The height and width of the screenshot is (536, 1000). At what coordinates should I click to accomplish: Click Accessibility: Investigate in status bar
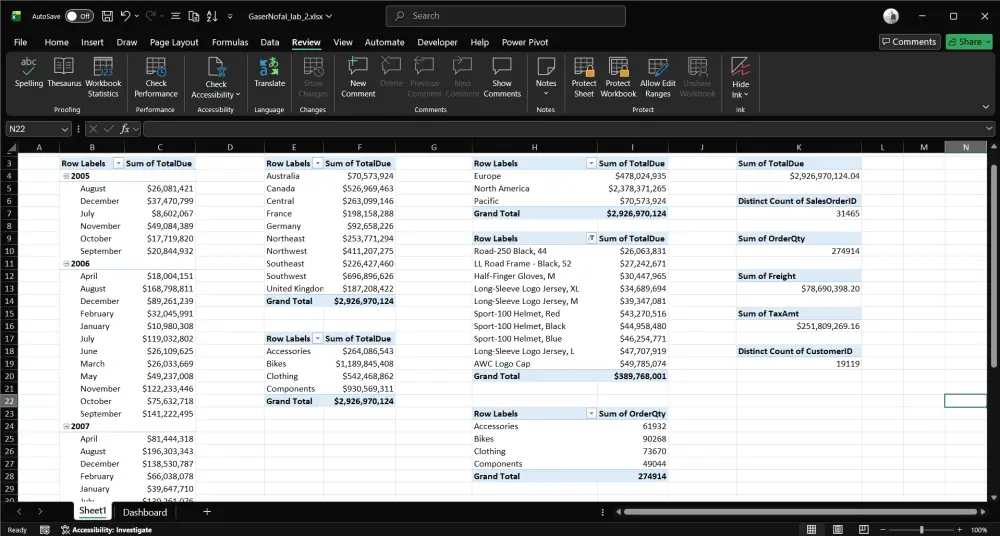tap(107, 530)
